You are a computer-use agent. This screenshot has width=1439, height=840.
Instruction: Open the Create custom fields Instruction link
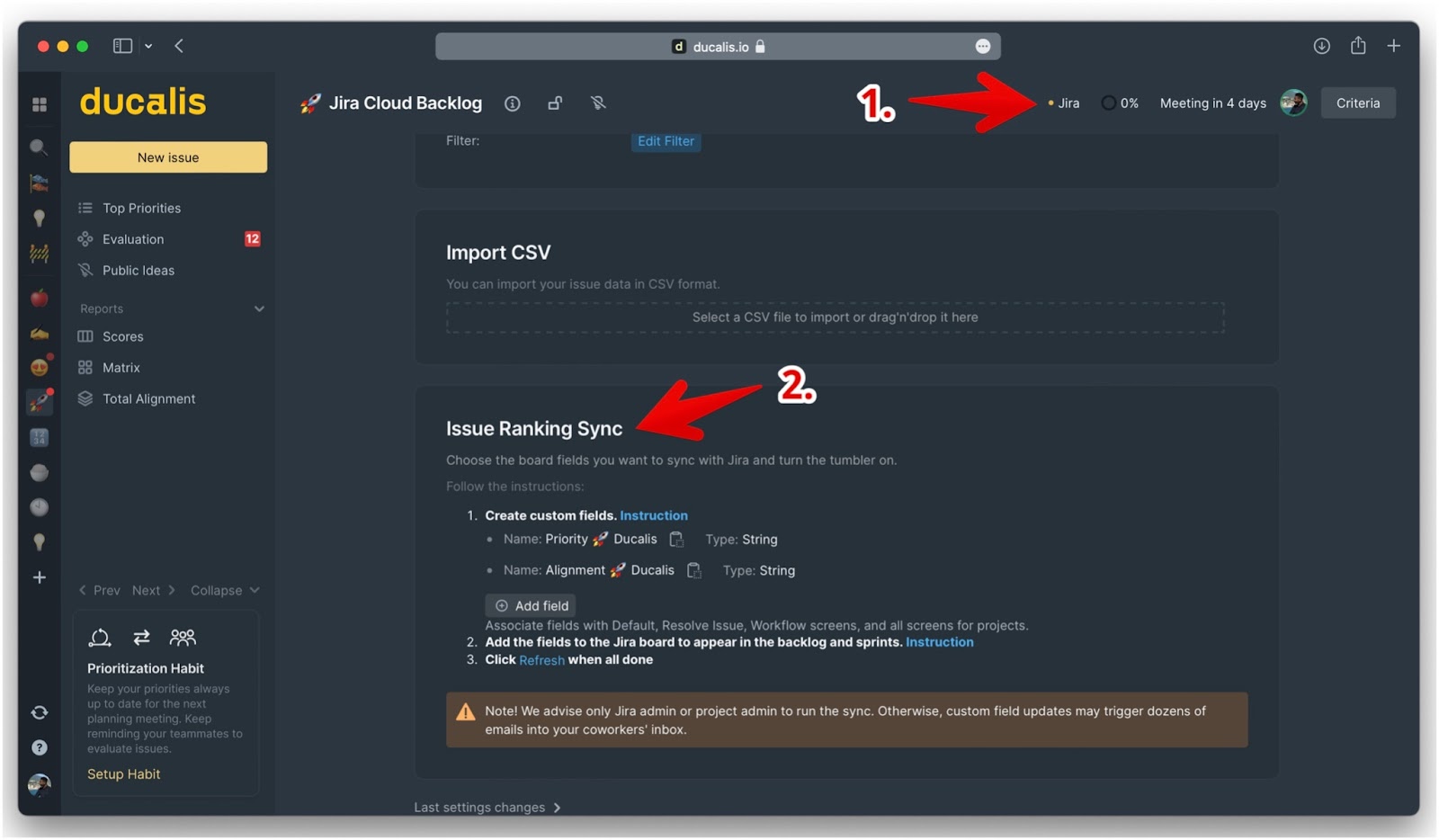654,515
